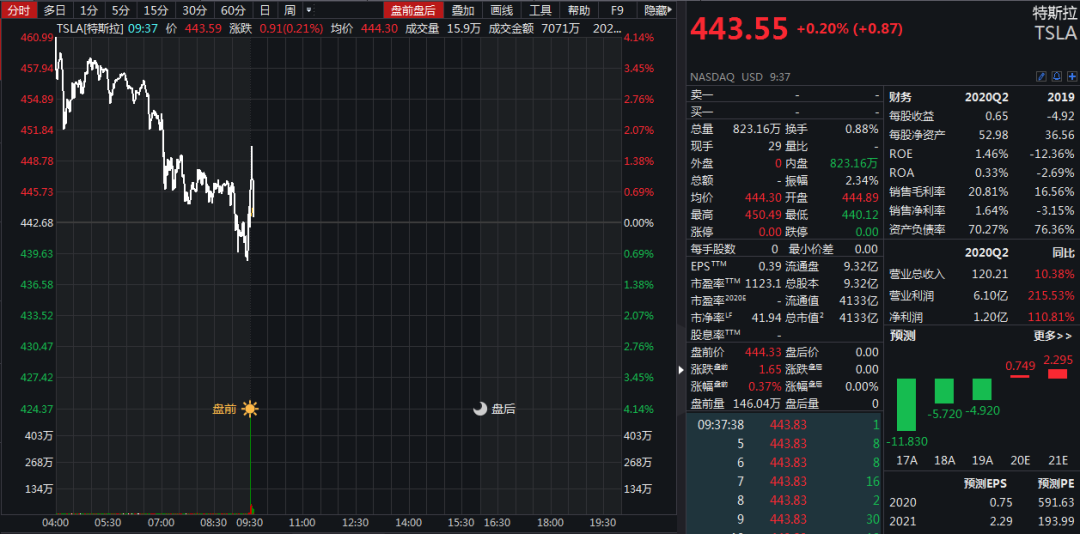Select the 60分 period tab
The height and width of the screenshot is (534, 1080).
pos(233,10)
